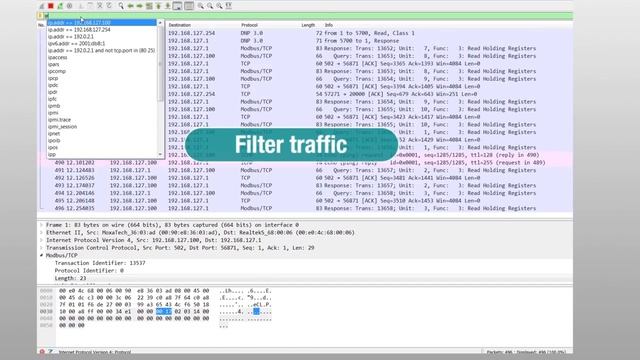Viewport: 640px width, 360px height.
Task: Open expert information from the status bar circle
Action: coord(42,351)
